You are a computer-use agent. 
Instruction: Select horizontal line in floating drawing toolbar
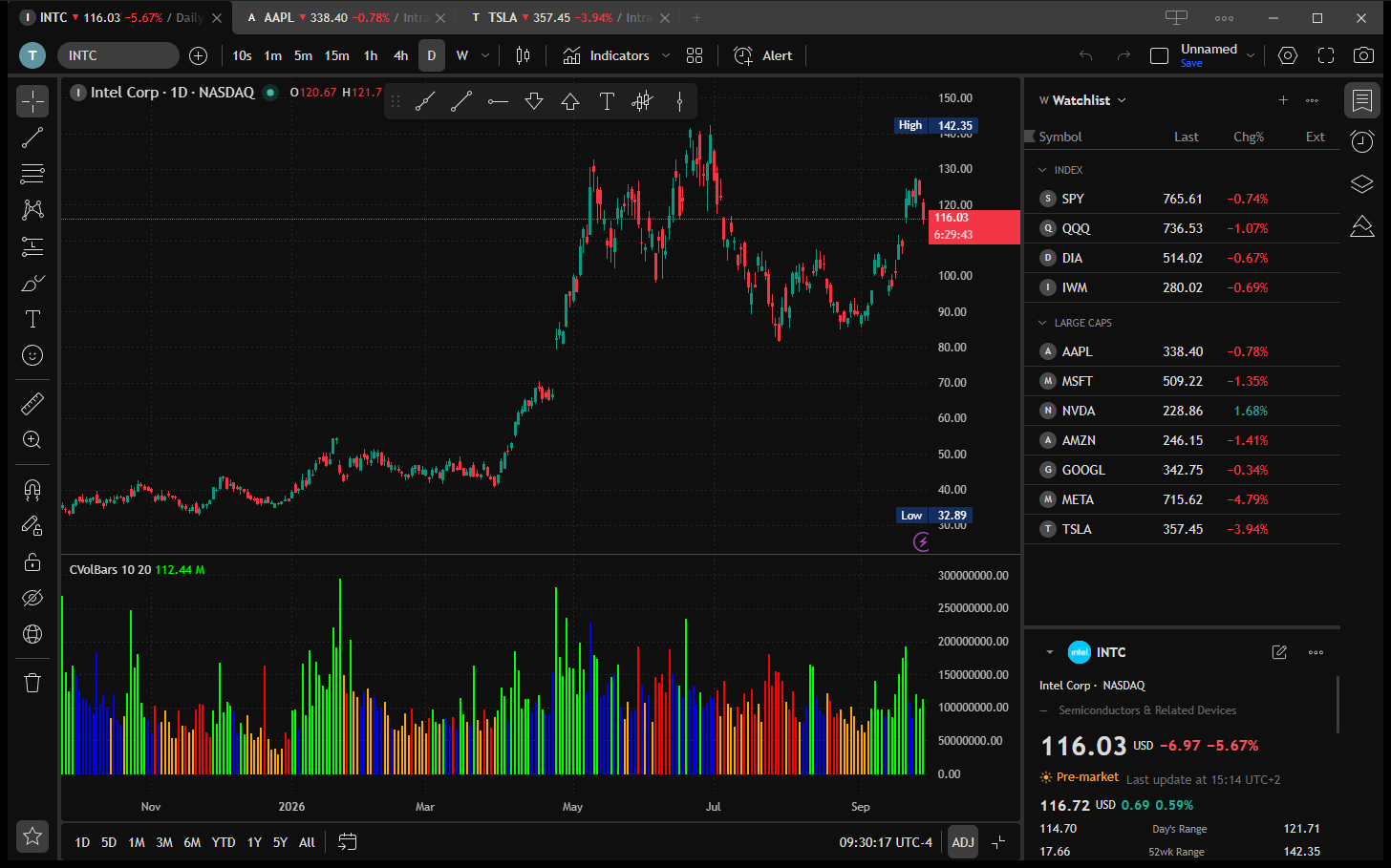click(x=498, y=101)
